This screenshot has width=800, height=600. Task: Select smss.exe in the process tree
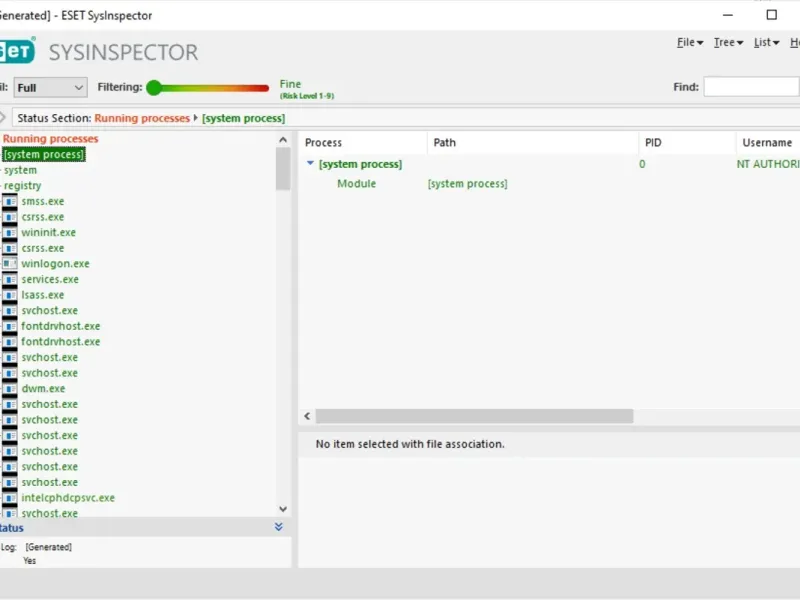click(x=43, y=202)
